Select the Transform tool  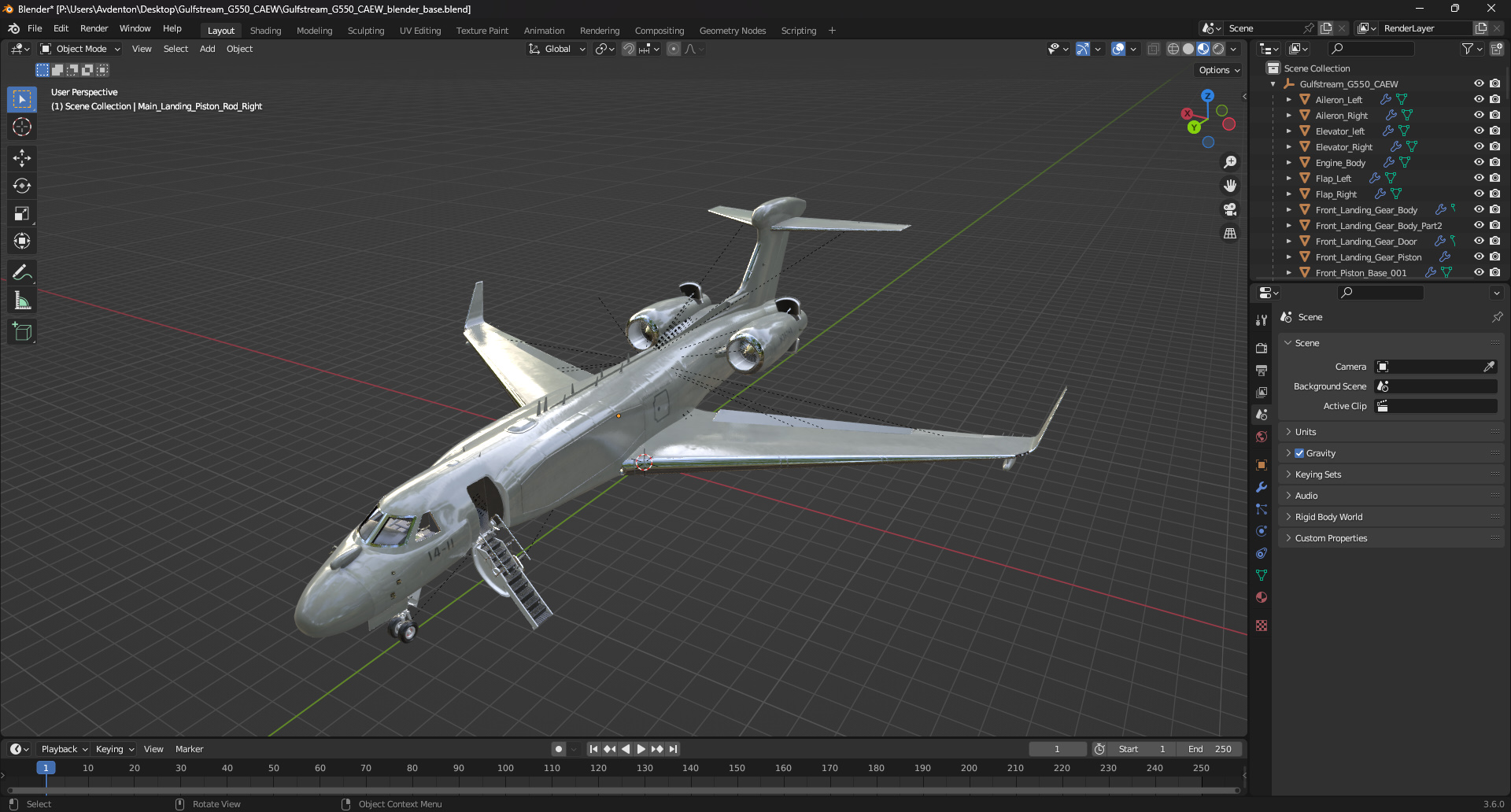pyautogui.click(x=22, y=241)
